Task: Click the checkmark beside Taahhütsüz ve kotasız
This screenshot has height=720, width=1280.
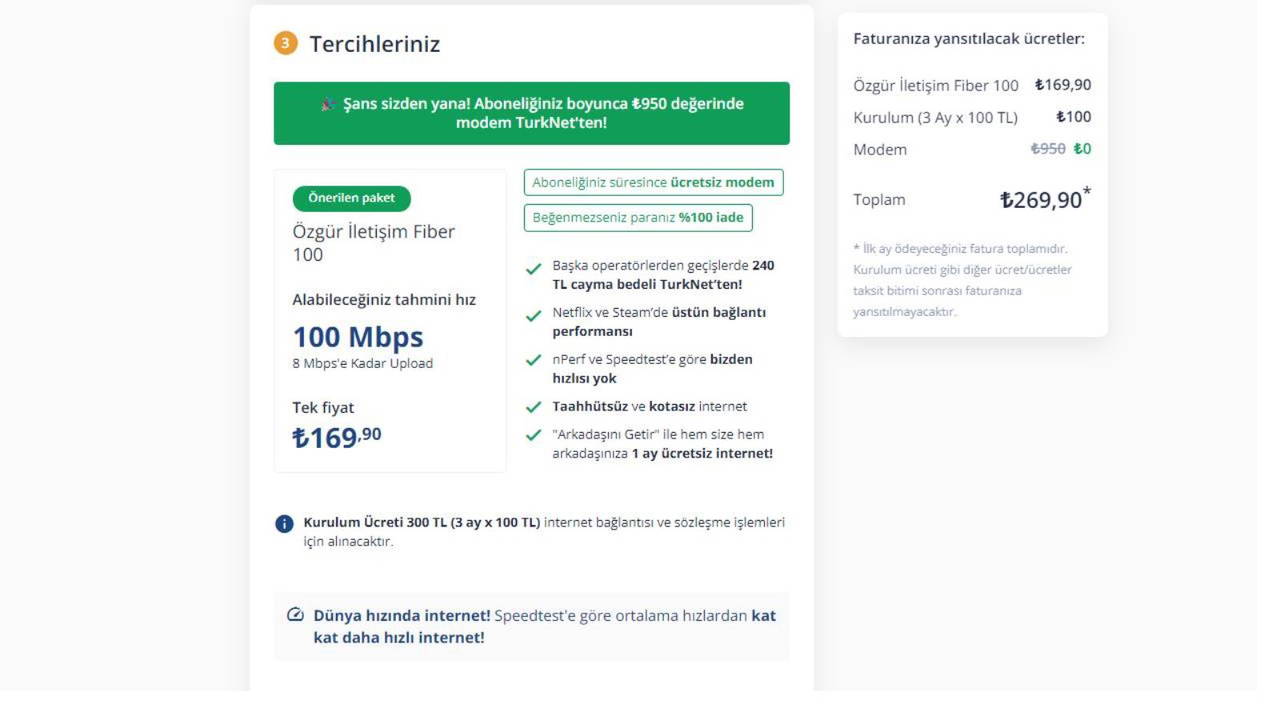Action: (x=534, y=407)
